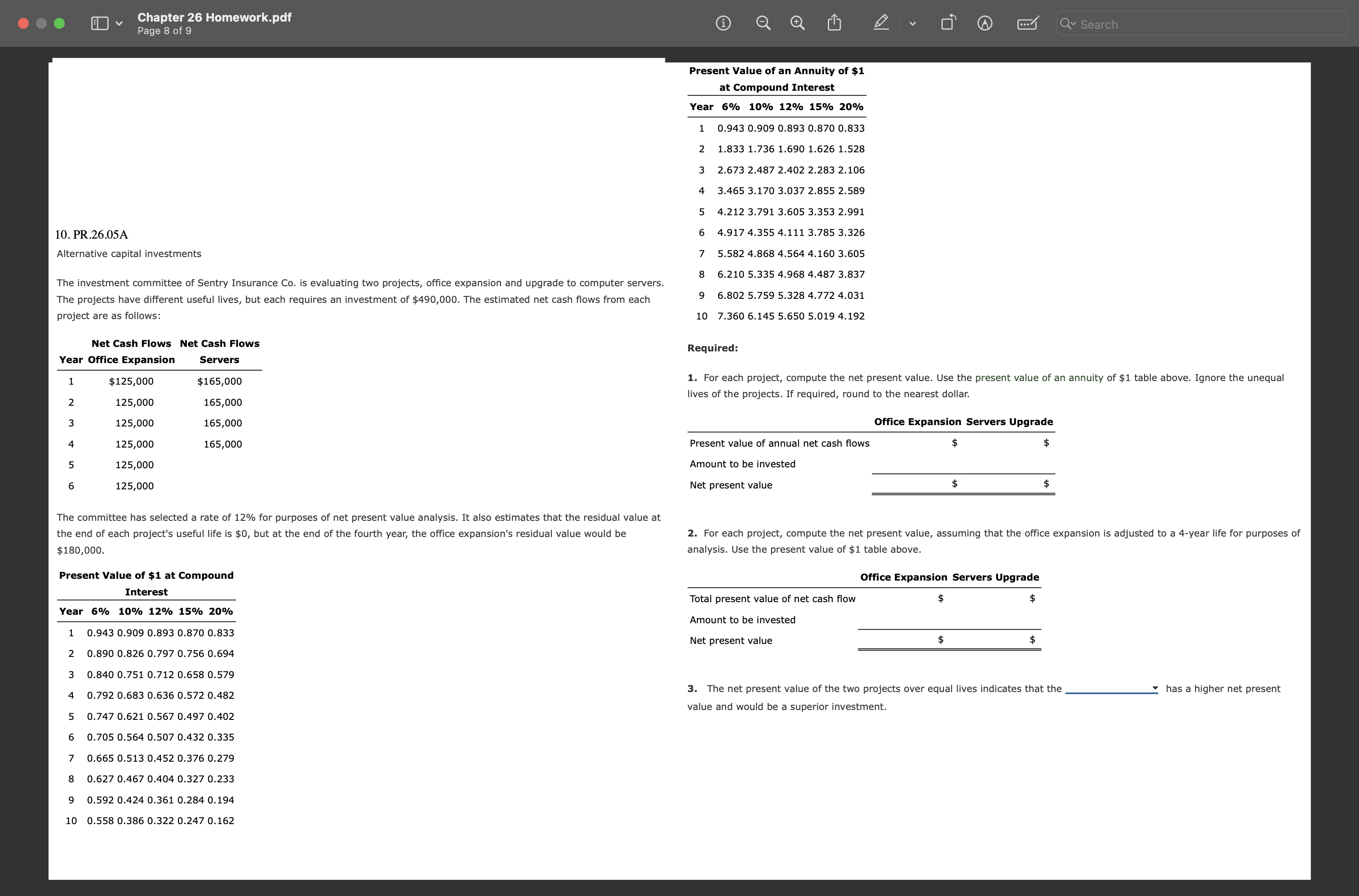Viewport: 1359px width, 896px height.
Task: Open search options magnifier menu
Action: coord(1067,24)
